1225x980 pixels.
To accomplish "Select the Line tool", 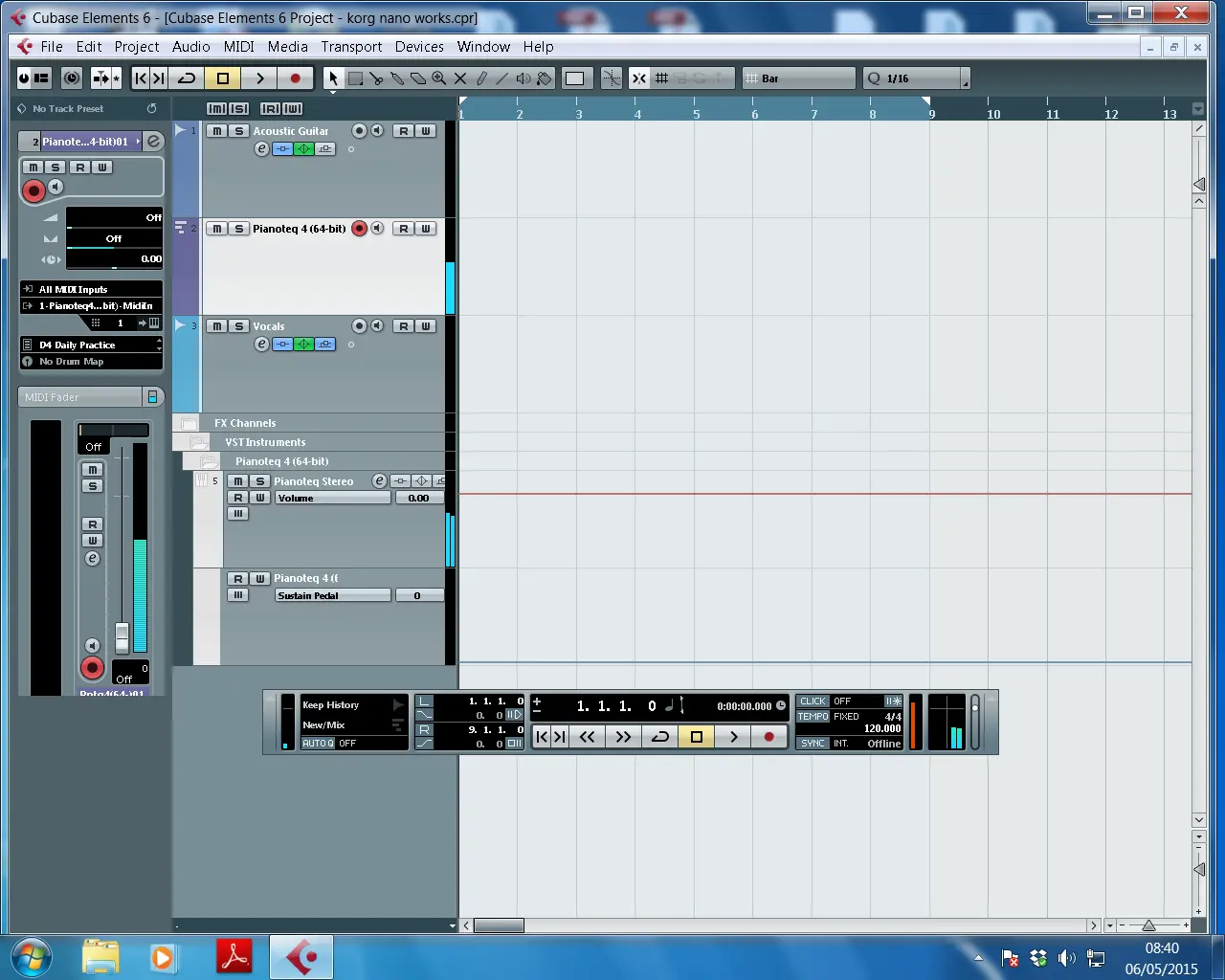I will tap(502, 78).
